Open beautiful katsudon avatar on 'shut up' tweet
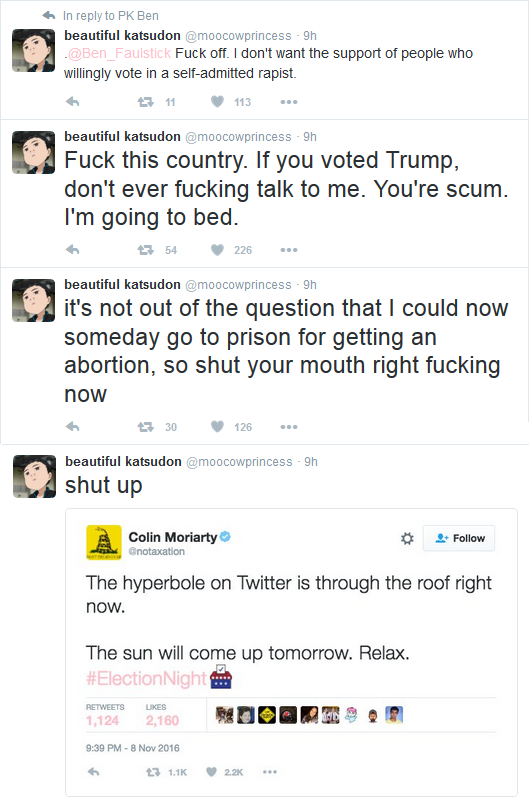This screenshot has width=529, height=807. click(x=34, y=476)
